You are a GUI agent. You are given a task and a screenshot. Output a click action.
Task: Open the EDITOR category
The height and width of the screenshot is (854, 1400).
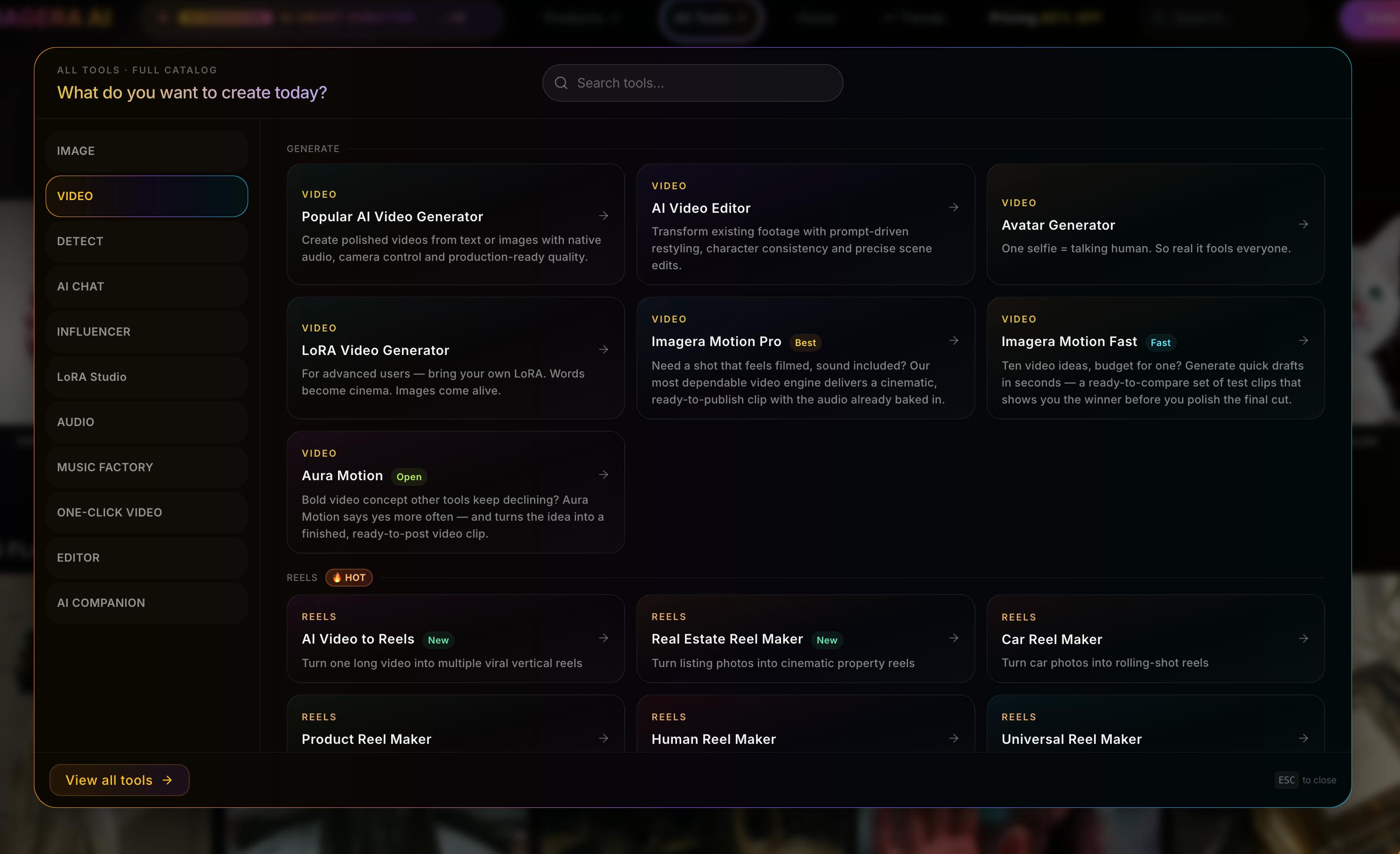coord(146,557)
